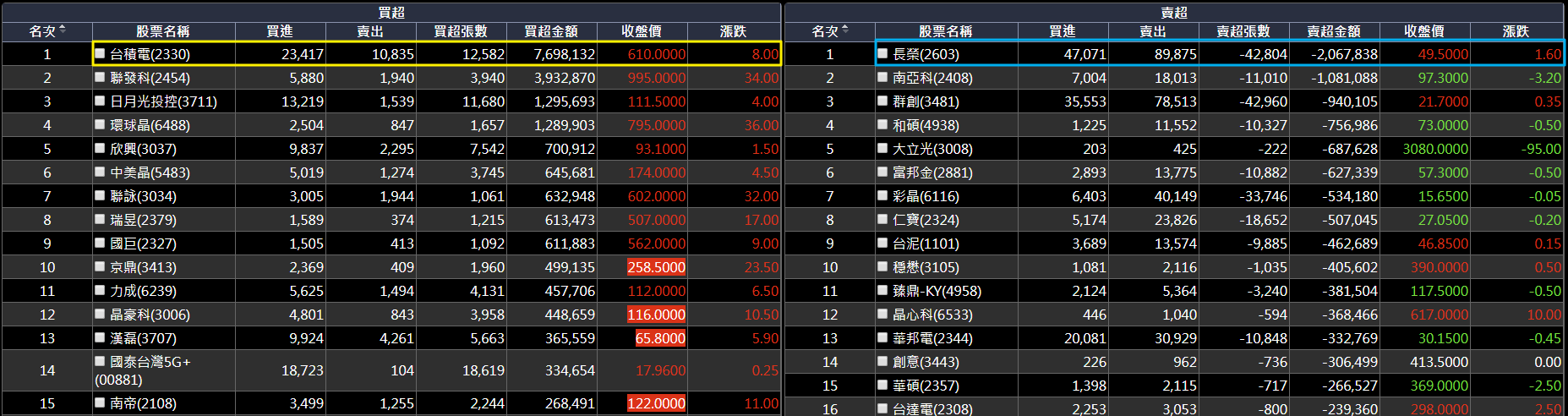Check the 日月光投控(3711) box
This screenshot has width=1568, height=416.
click(101, 101)
